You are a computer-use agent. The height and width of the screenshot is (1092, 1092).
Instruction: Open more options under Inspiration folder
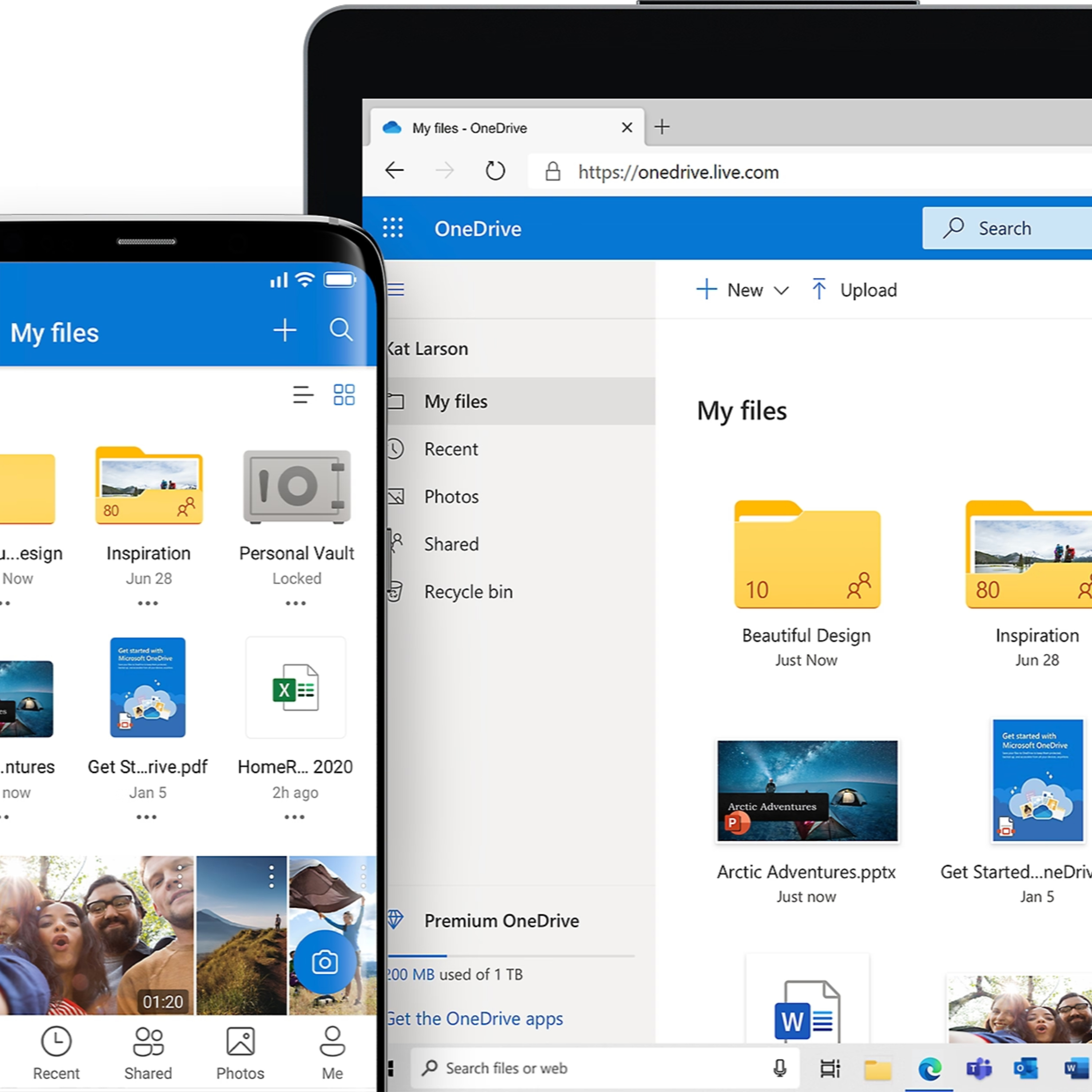(x=148, y=603)
